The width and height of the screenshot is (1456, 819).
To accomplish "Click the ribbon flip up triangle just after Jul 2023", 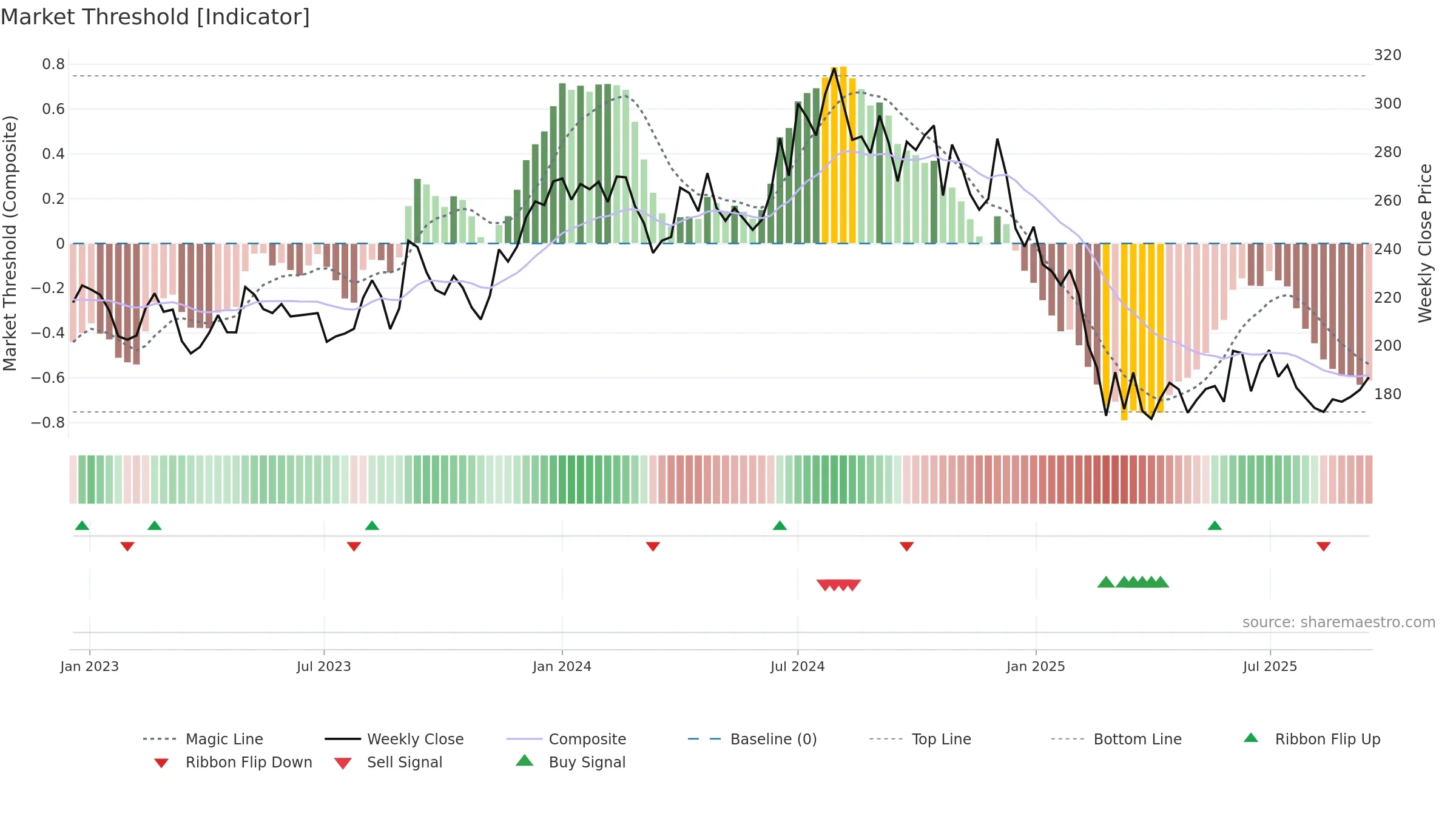I will coord(372,525).
